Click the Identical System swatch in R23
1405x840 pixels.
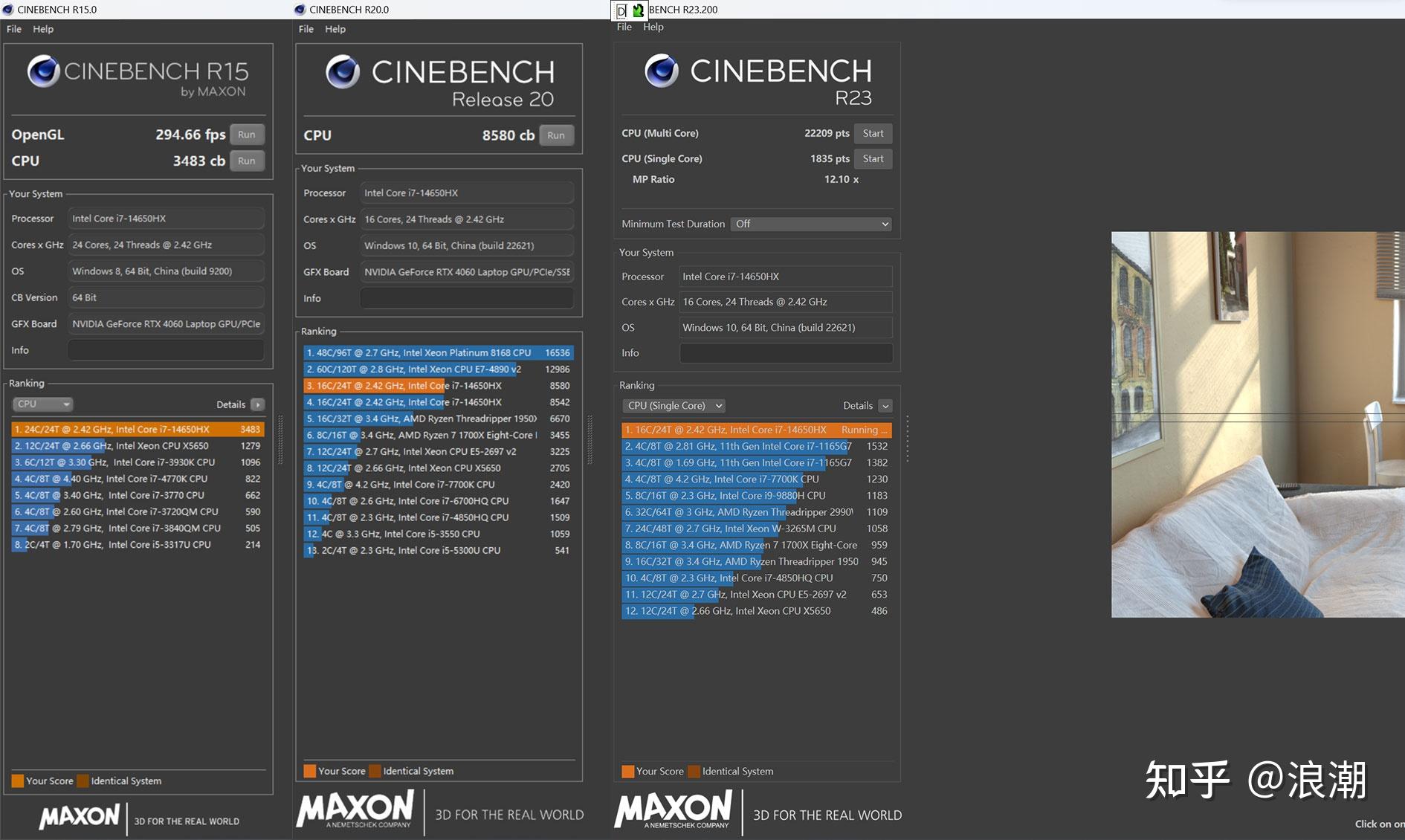click(694, 771)
